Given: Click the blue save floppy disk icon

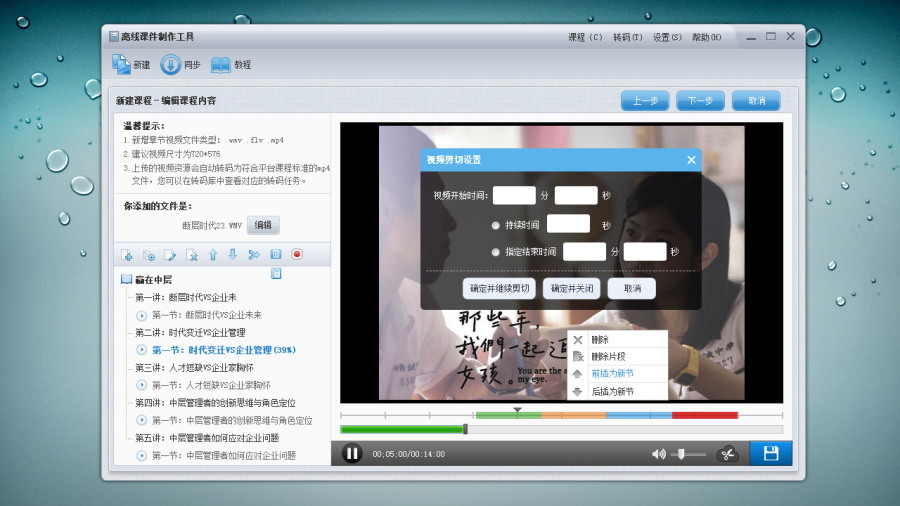Looking at the screenshot, I should click(x=771, y=453).
